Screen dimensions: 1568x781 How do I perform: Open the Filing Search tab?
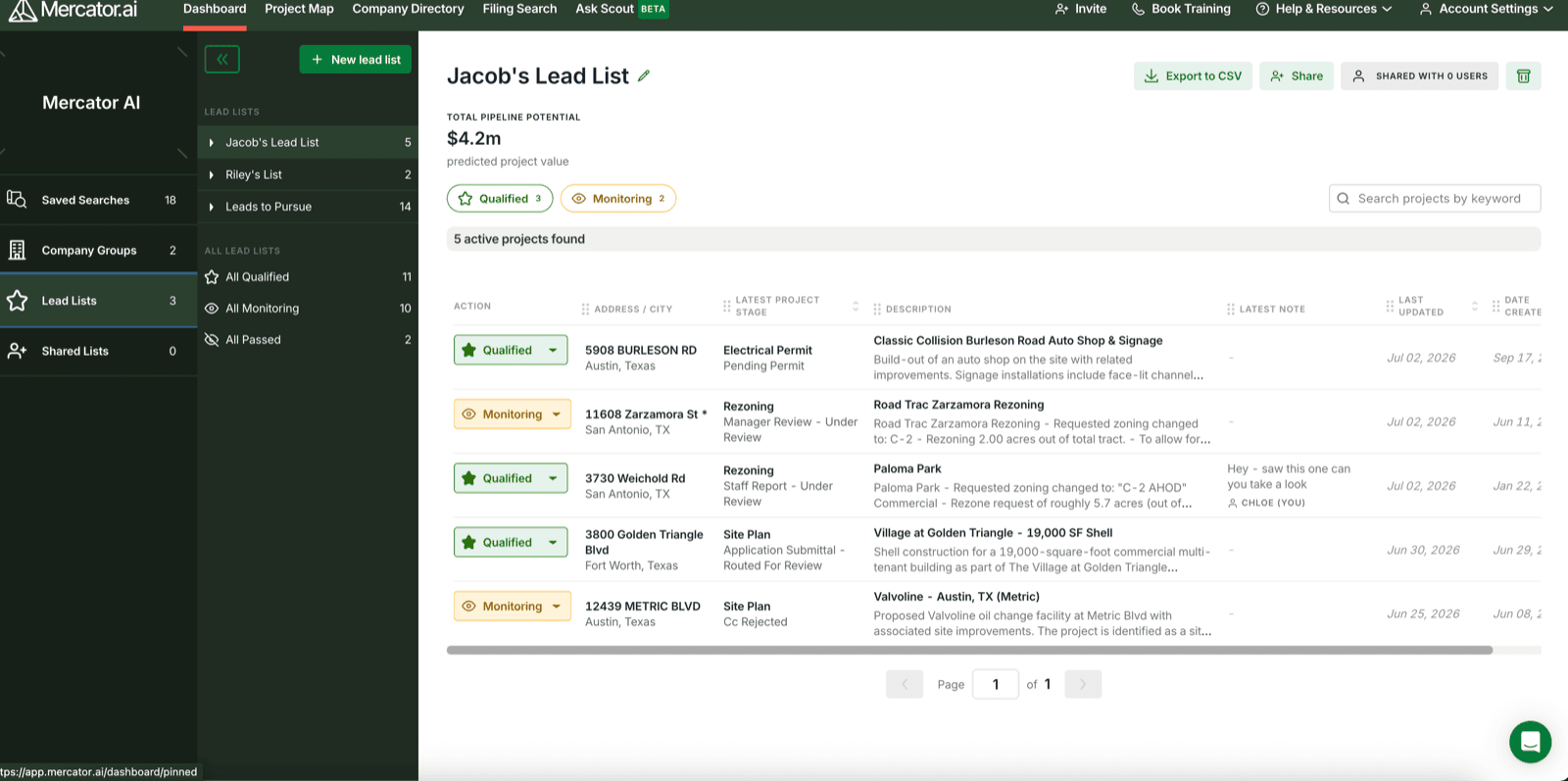[519, 9]
